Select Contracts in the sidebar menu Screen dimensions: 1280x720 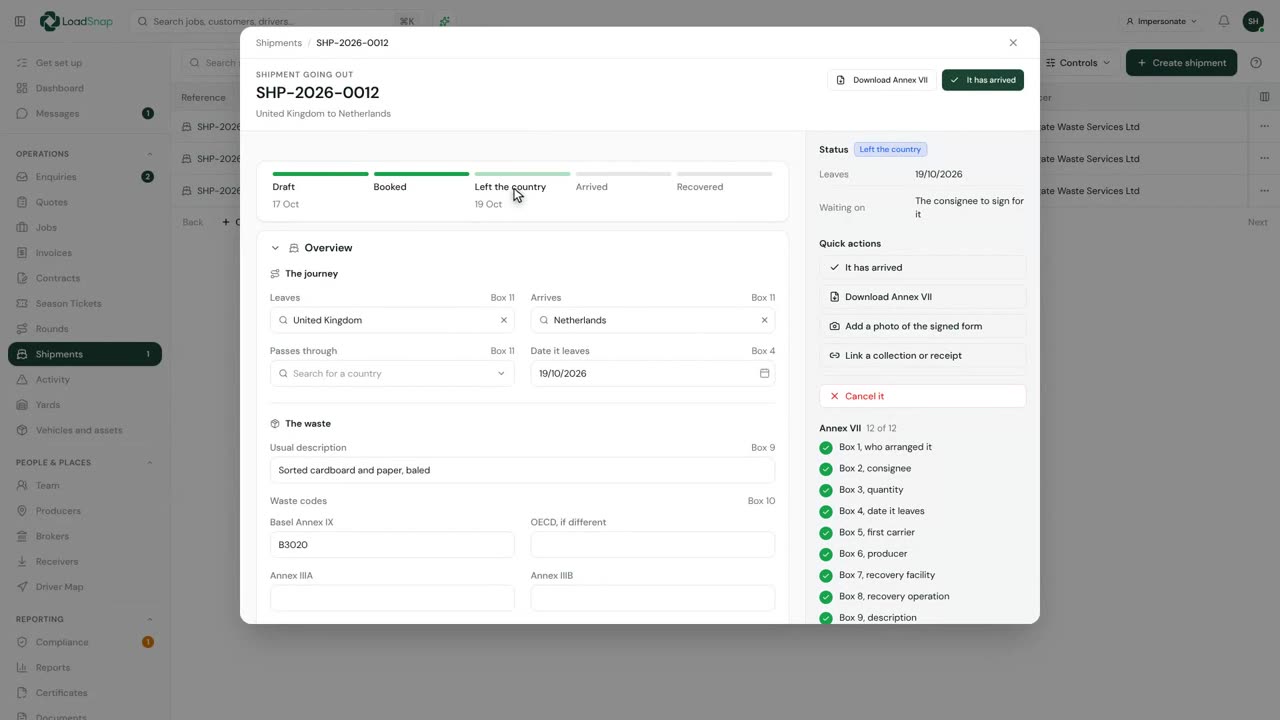(85, 278)
